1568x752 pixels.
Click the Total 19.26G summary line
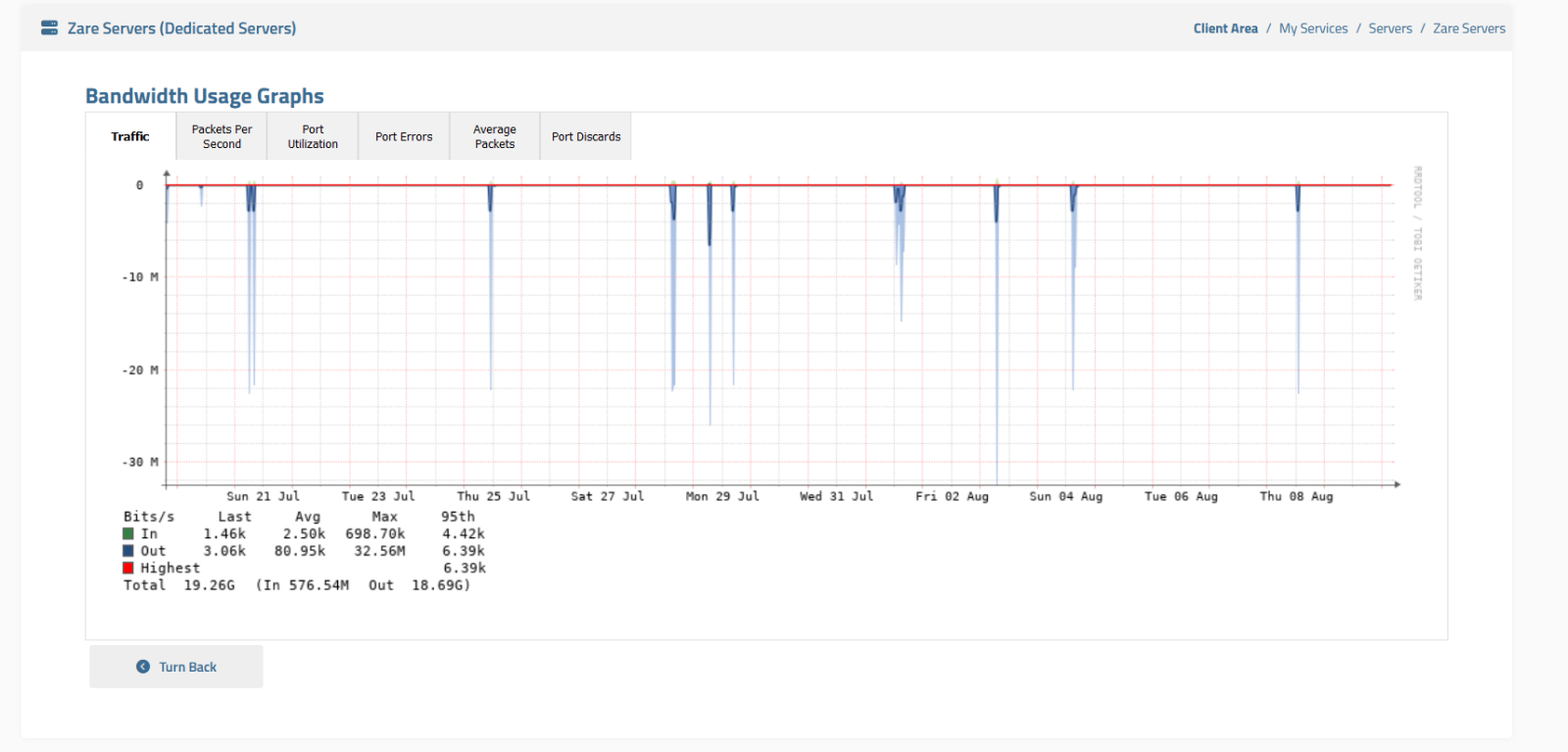coord(297,585)
